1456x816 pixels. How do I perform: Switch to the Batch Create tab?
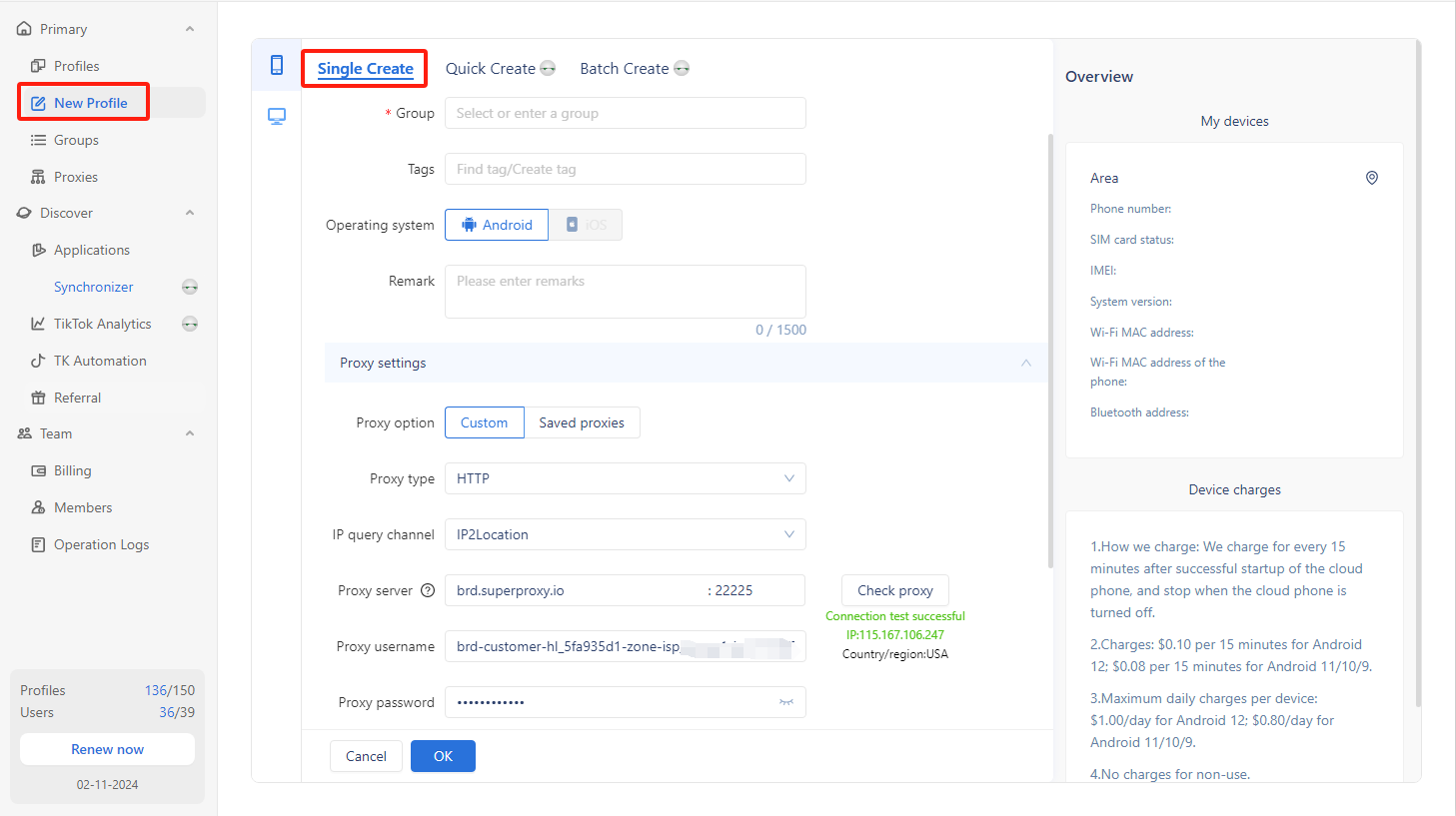(x=625, y=68)
